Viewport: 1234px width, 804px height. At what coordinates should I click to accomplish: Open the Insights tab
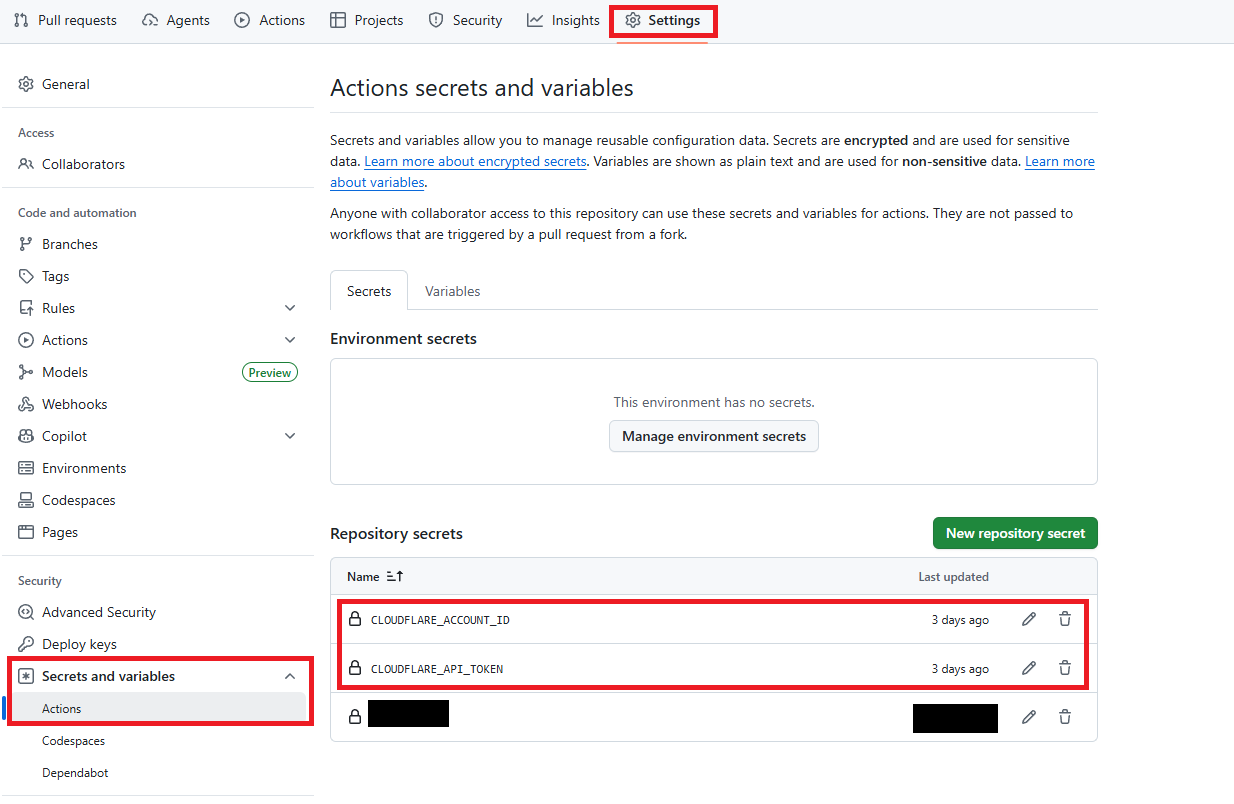pyautogui.click(x=564, y=20)
